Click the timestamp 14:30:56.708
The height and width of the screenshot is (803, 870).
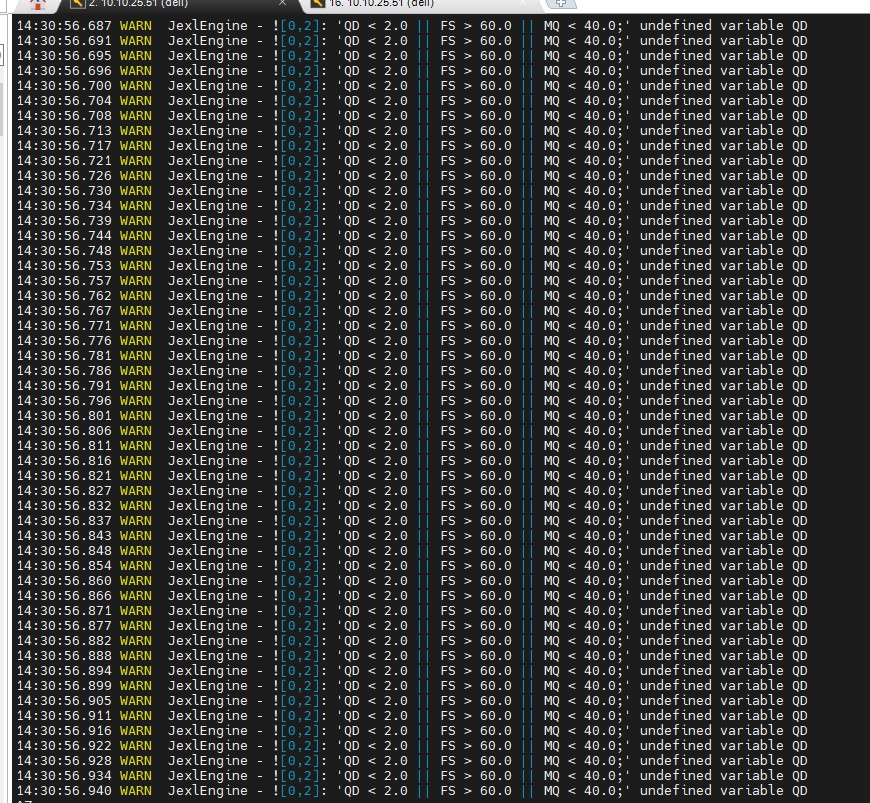click(64, 115)
